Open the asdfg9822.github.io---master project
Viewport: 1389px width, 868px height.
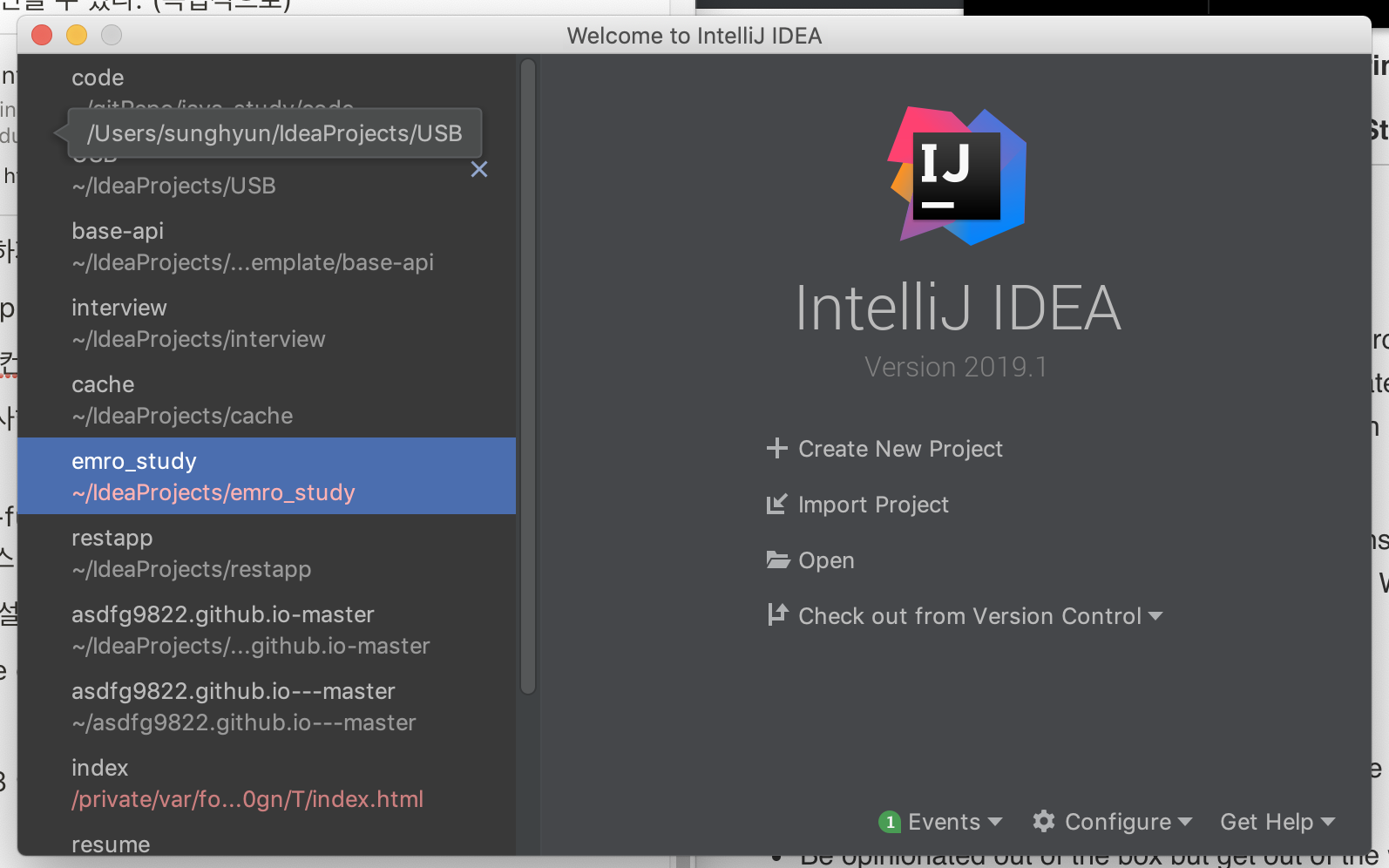coord(267,706)
